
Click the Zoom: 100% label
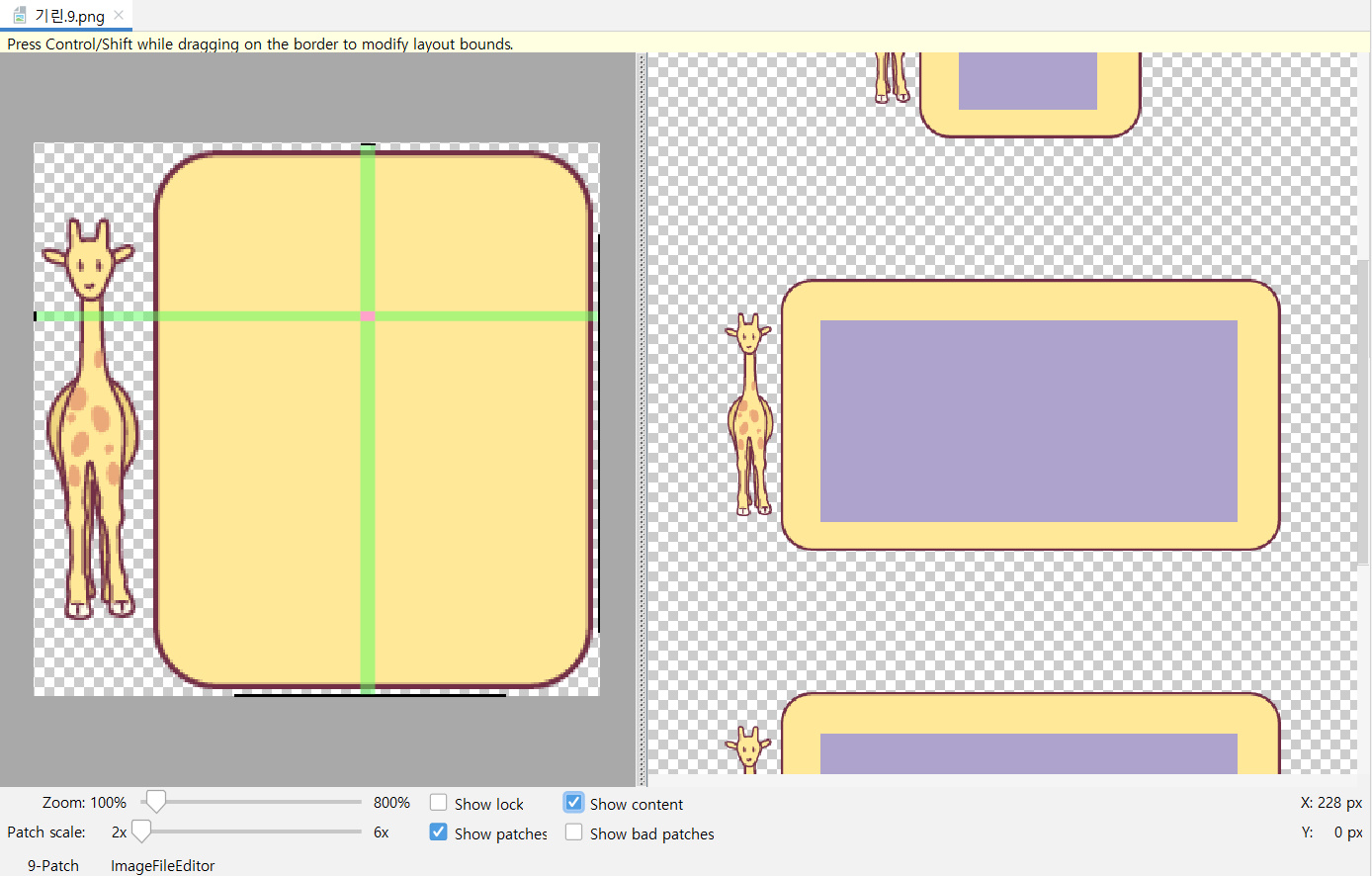coord(84,803)
